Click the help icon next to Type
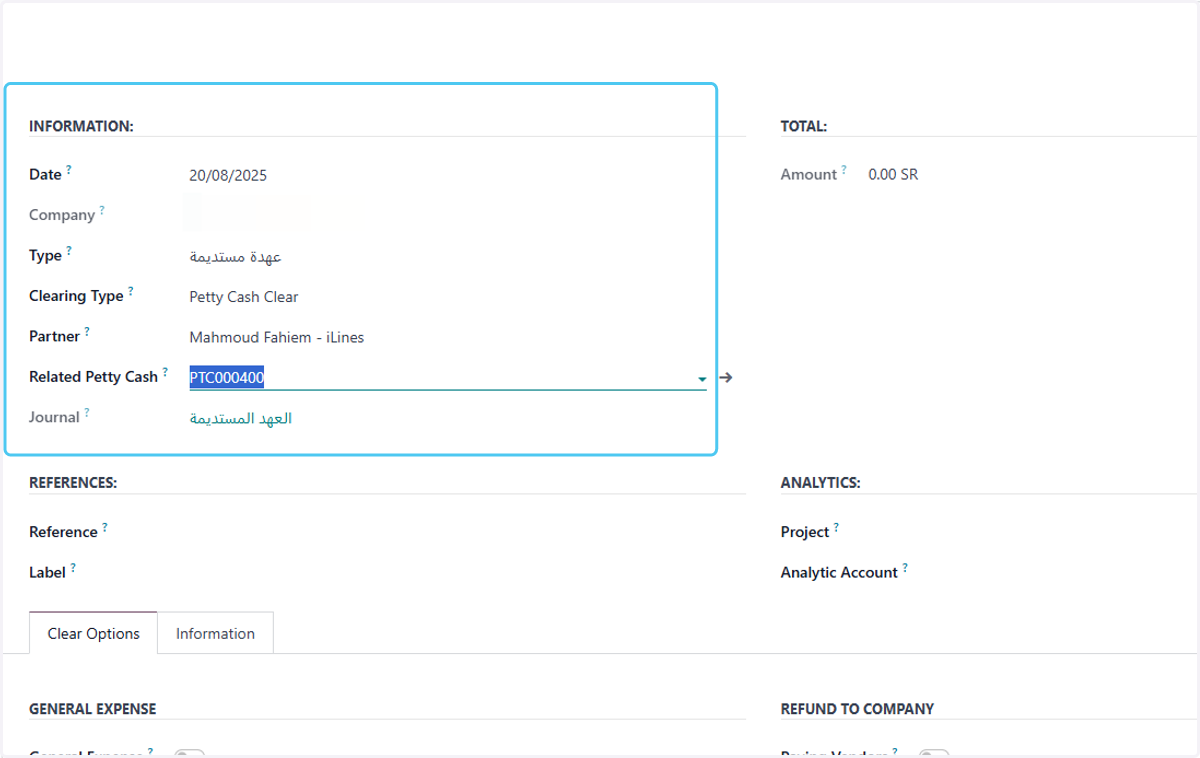The image size is (1200, 758). click(x=69, y=251)
